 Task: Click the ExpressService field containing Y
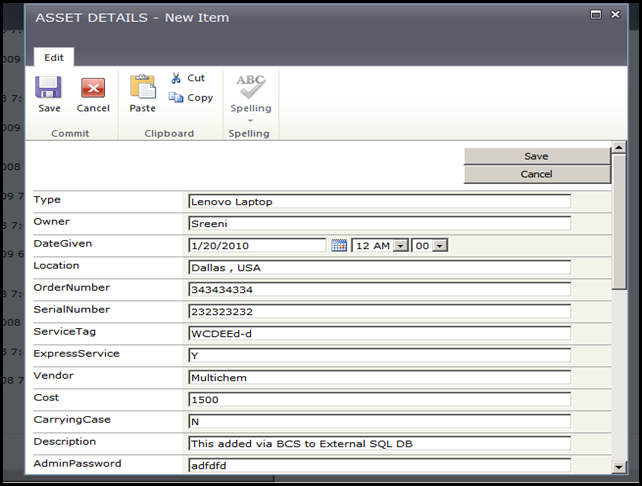point(380,355)
